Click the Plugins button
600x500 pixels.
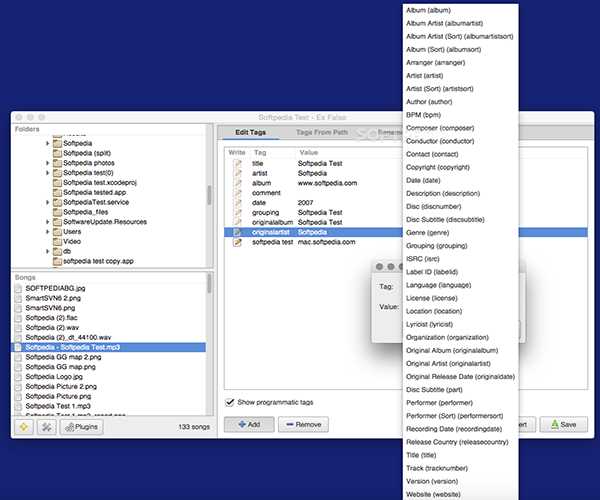[x=81, y=427]
